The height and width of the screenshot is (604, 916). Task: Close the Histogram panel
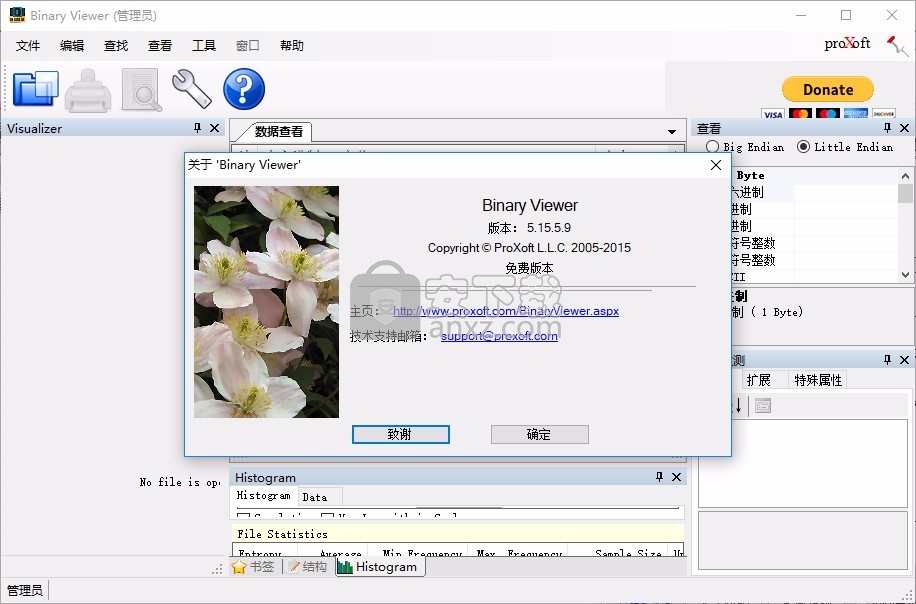click(x=676, y=477)
